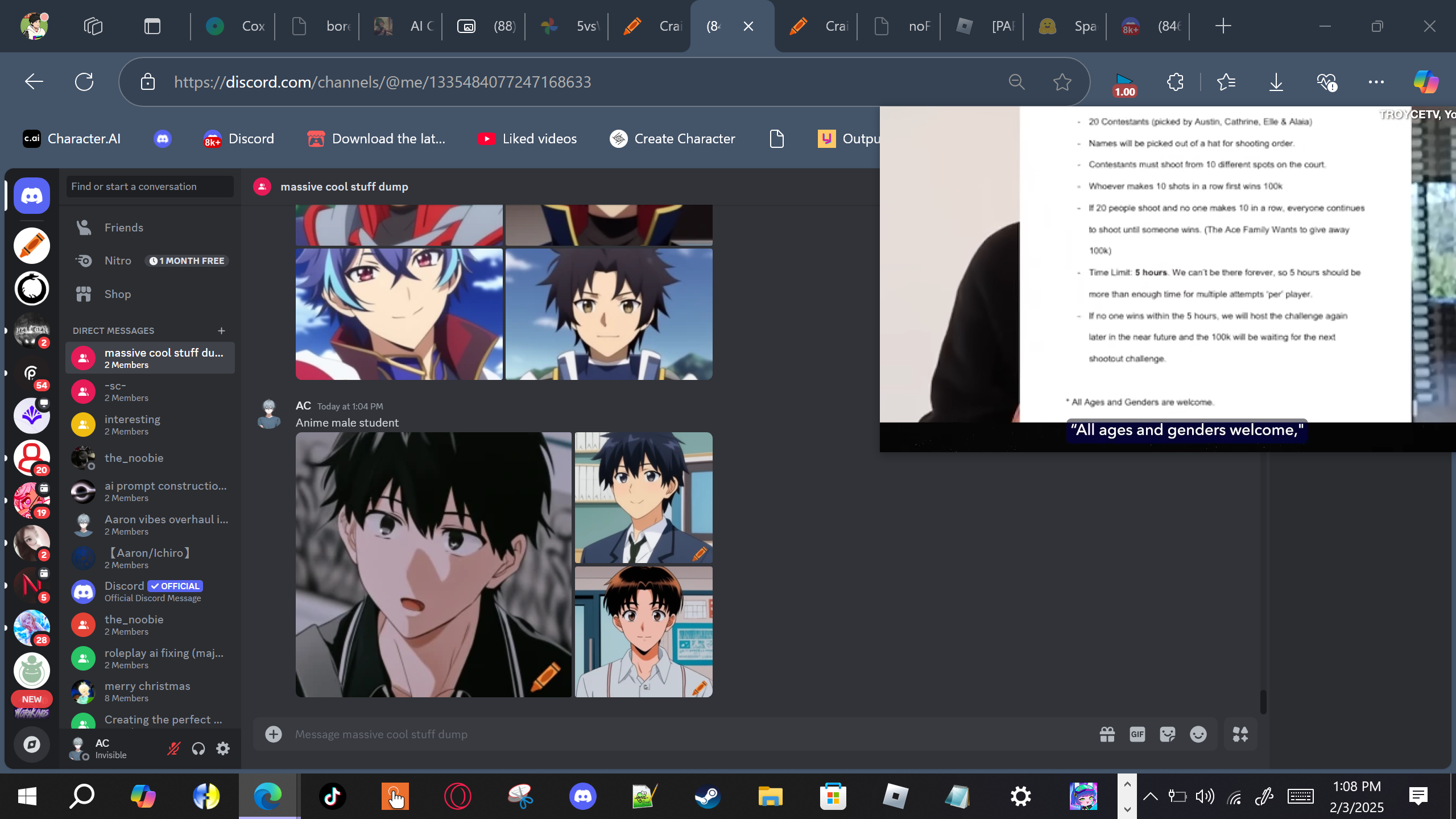Open roleplay ai fixing group chat
Image resolution: width=1456 pixels, height=819 pixels.
(150, 659)
